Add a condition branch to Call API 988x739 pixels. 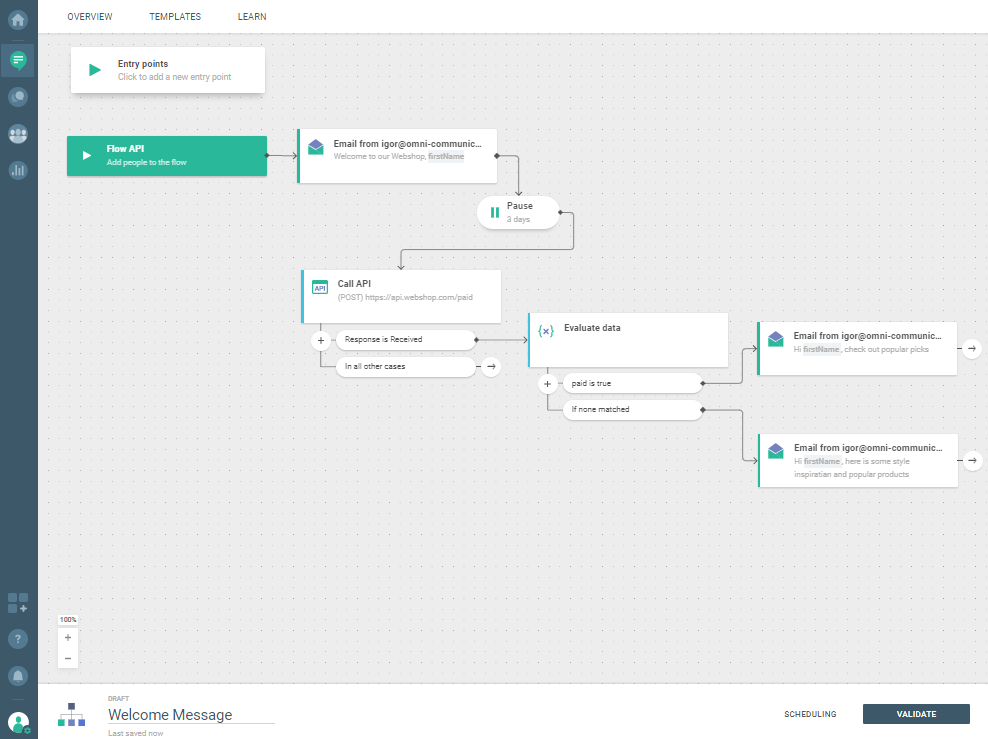[x=321, y=340]
